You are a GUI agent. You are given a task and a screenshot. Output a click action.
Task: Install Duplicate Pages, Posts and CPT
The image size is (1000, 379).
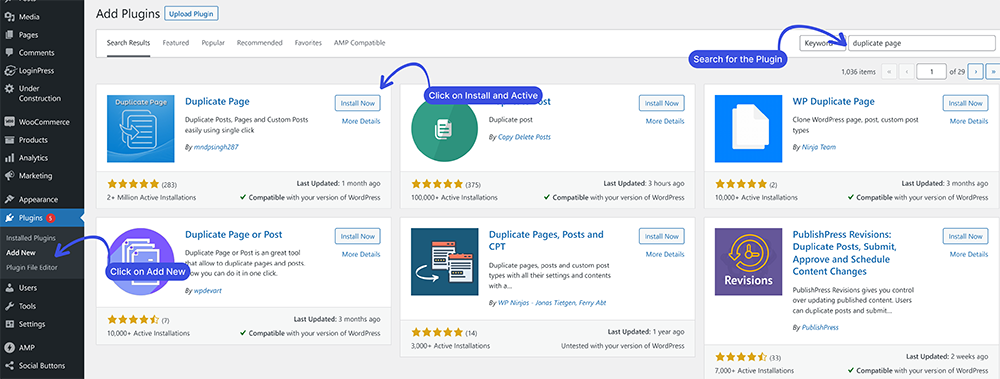point(661,236)
